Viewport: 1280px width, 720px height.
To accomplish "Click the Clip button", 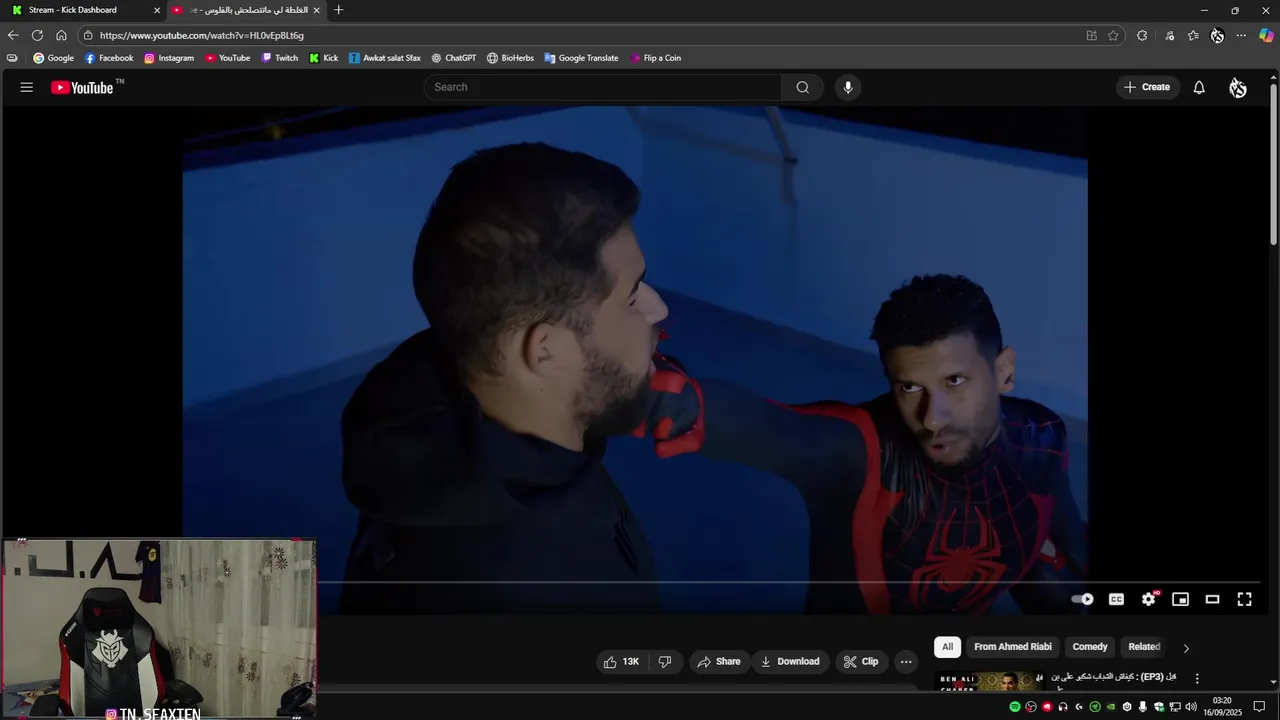I will pos(861,661).
